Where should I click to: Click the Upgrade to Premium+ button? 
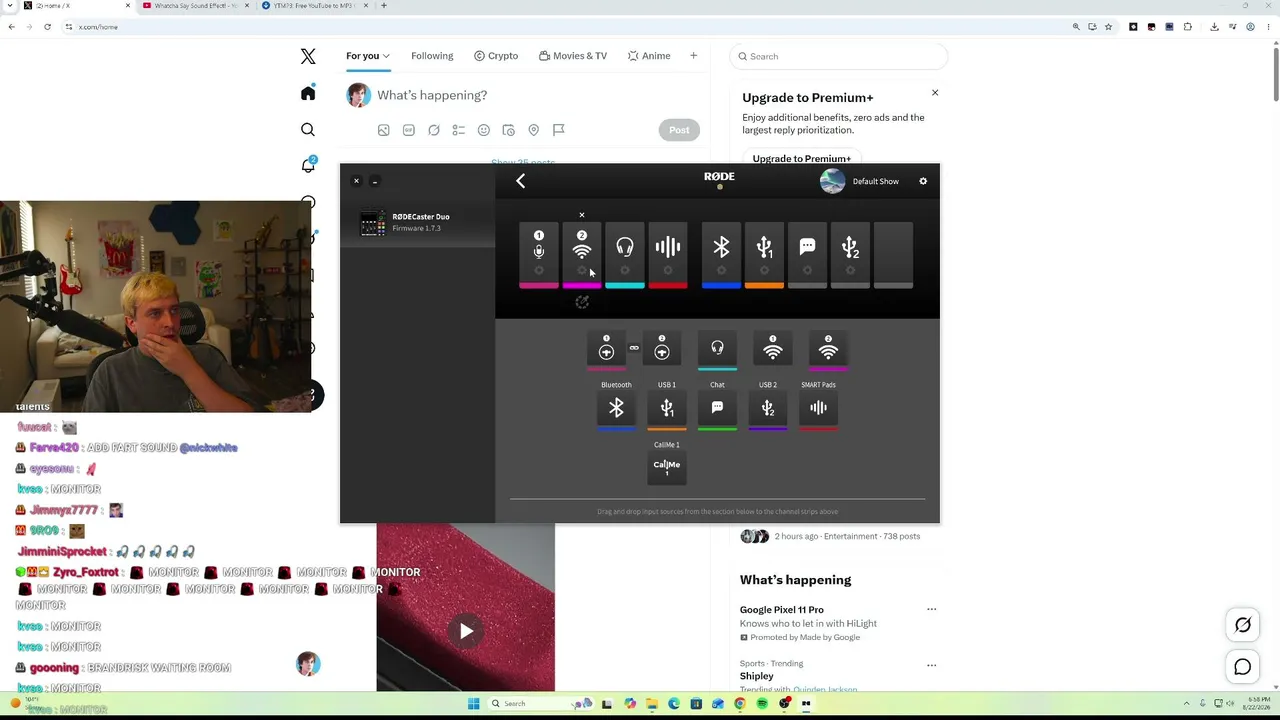coord(802,158)
